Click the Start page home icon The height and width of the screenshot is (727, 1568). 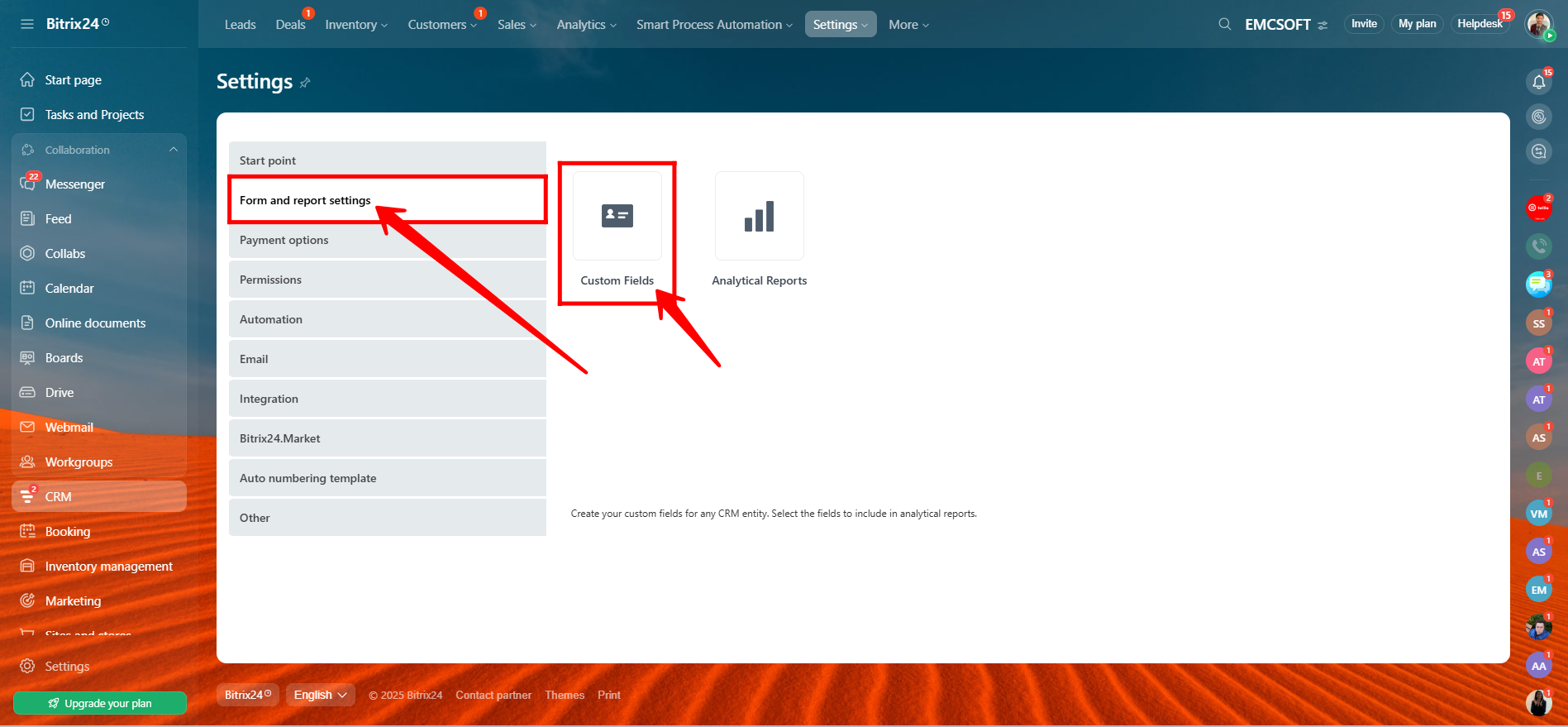click(x=27, y=79)
